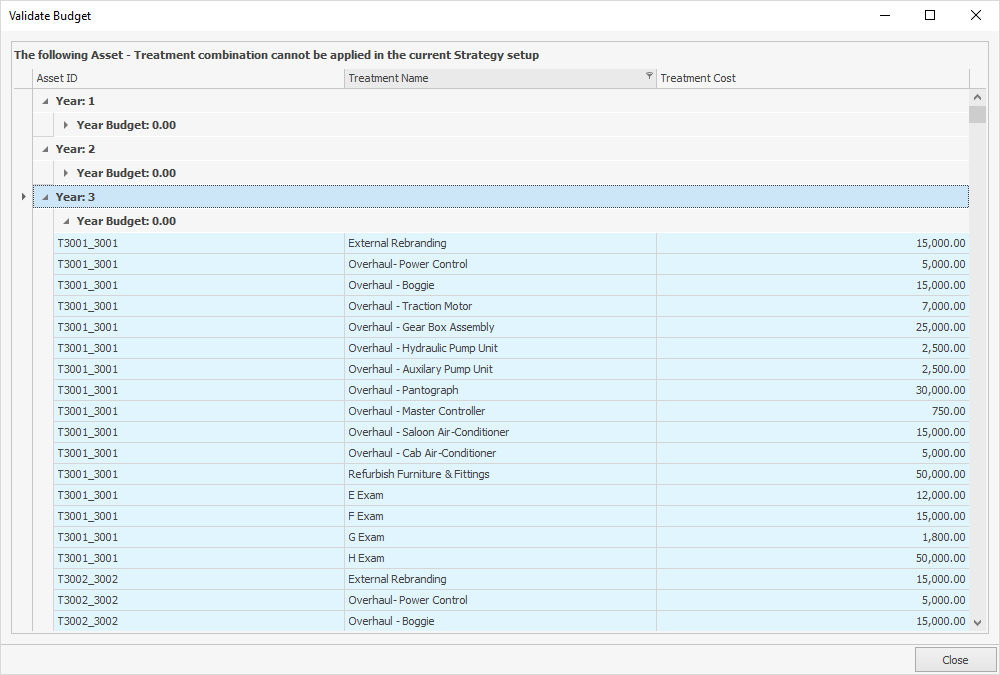This screenshot has height=675, width=1000.
Task: Minimize the Validate Budget window
Action: point(885,15)
